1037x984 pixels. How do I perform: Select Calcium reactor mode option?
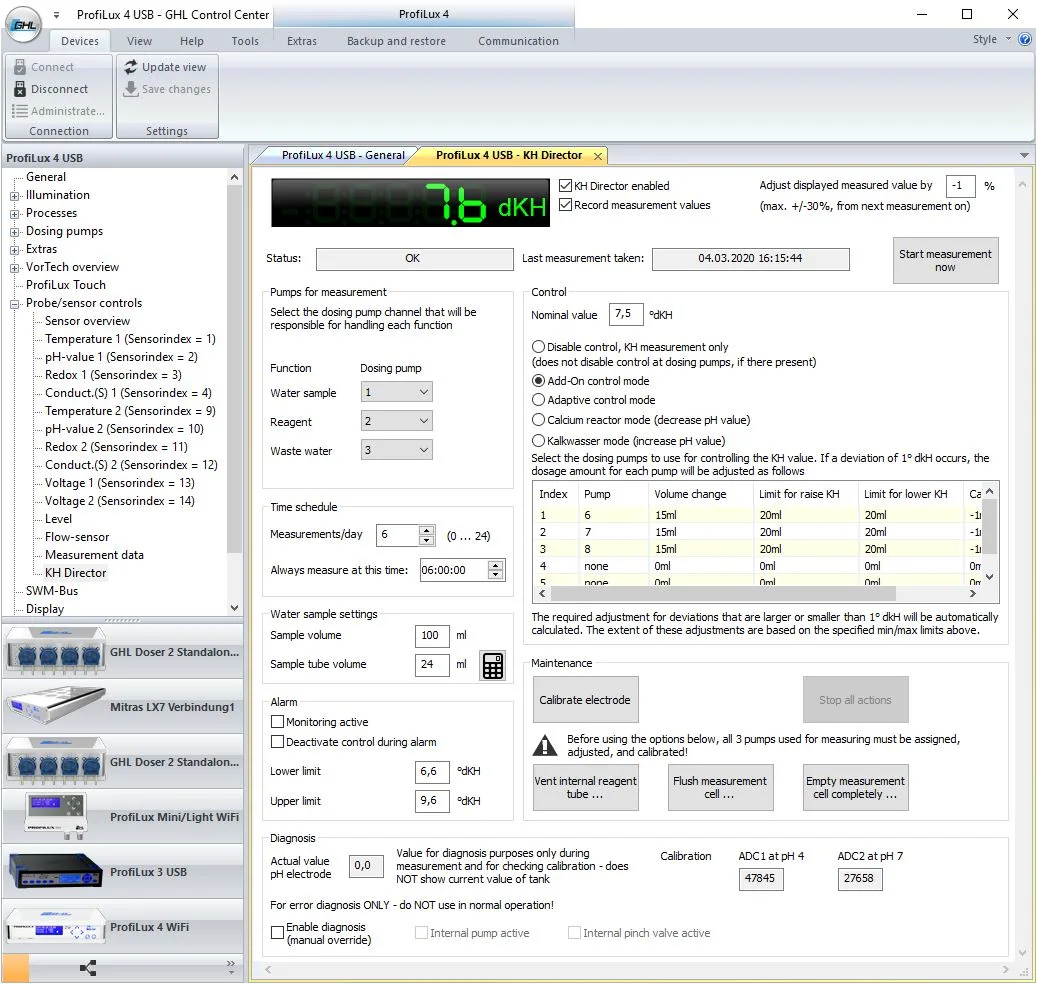[538, 420]
